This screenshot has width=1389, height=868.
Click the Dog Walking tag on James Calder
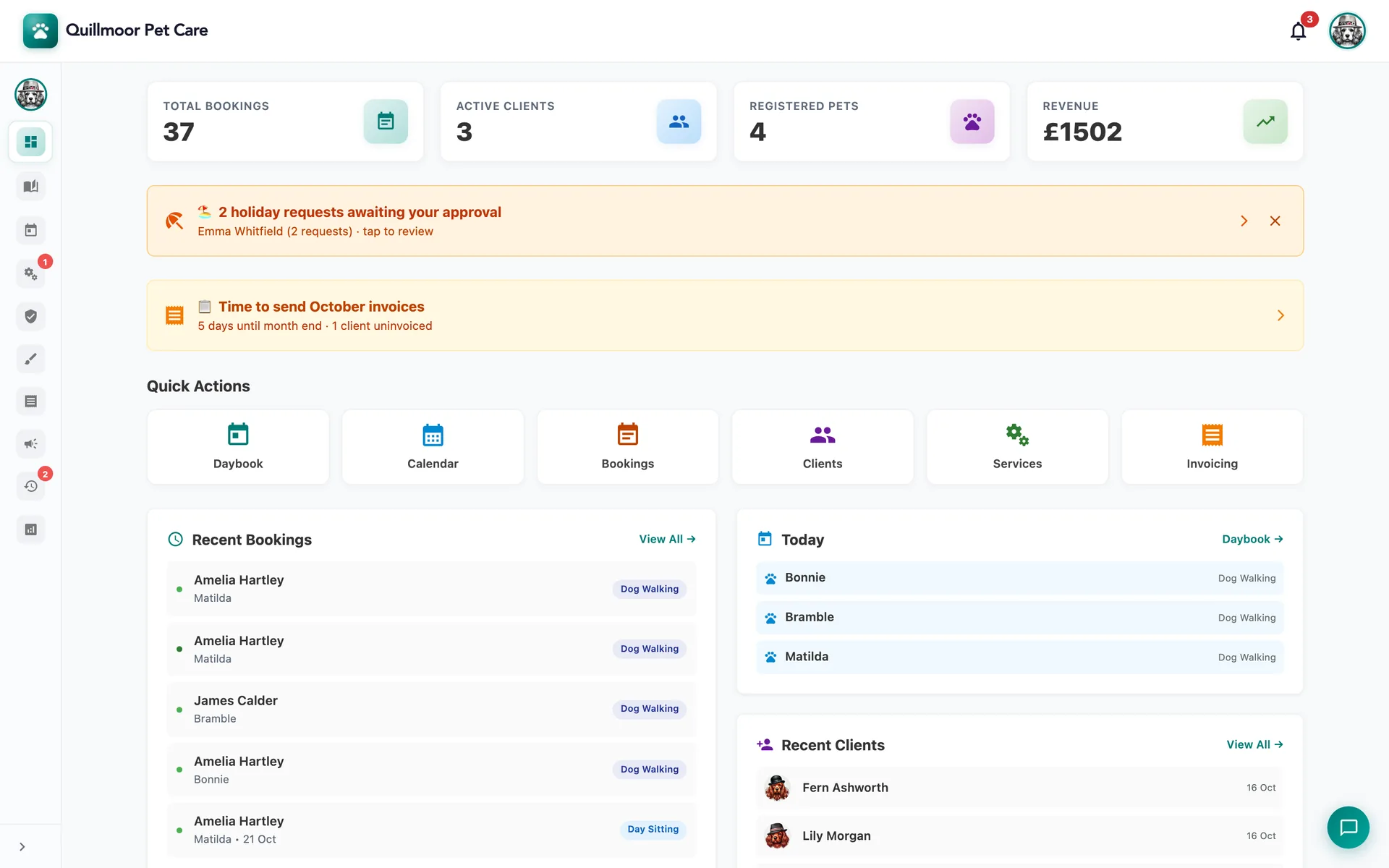(650, 710)
